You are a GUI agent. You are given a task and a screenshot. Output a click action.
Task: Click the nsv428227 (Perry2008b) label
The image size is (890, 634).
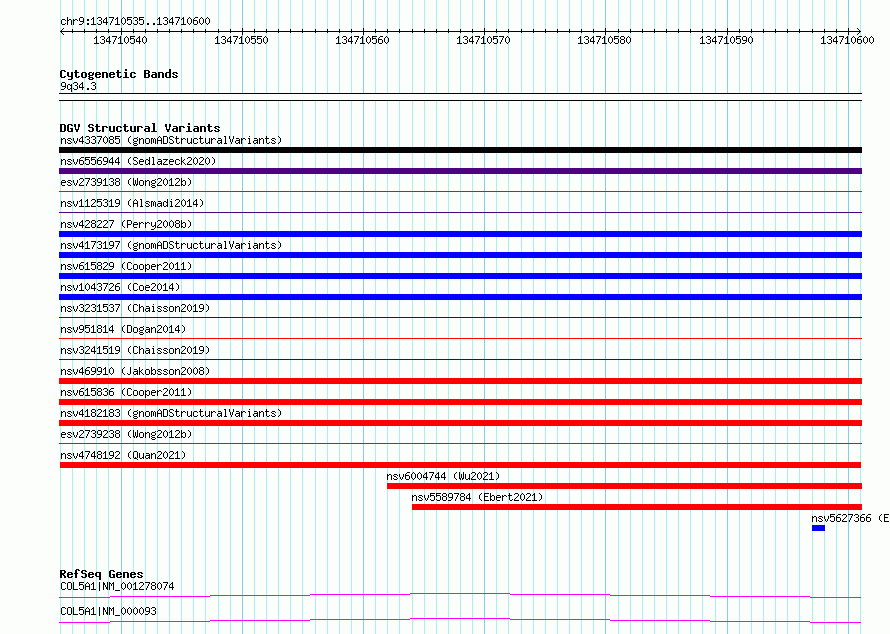(126, 224)
